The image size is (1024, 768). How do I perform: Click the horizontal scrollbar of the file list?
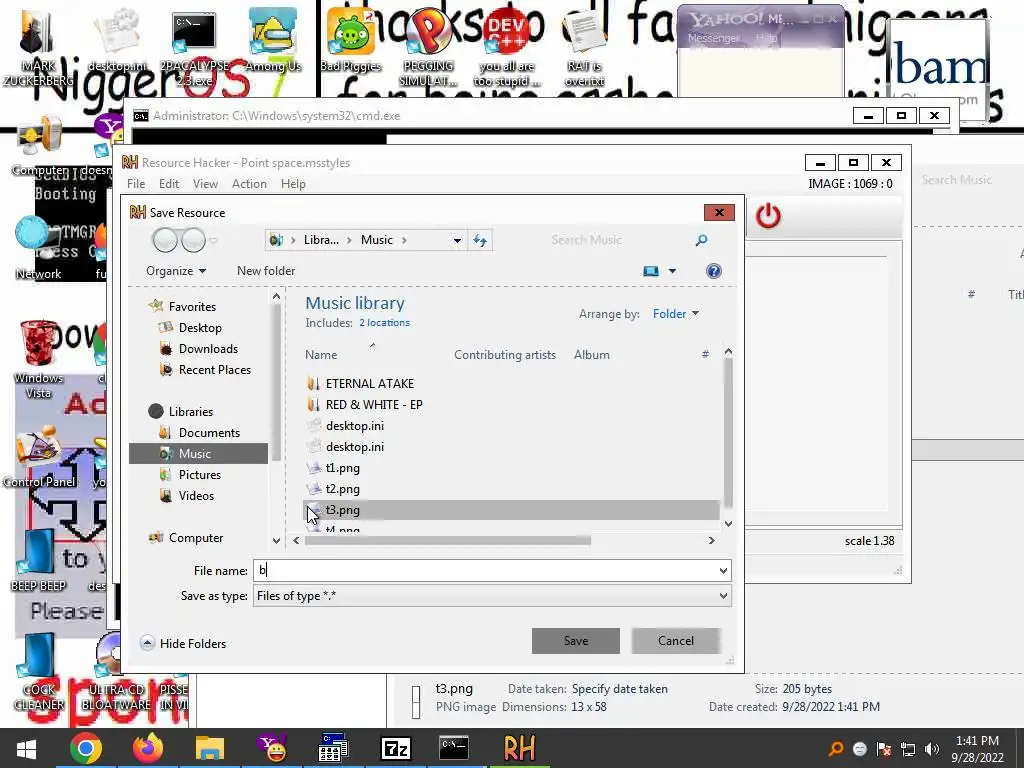447,541
